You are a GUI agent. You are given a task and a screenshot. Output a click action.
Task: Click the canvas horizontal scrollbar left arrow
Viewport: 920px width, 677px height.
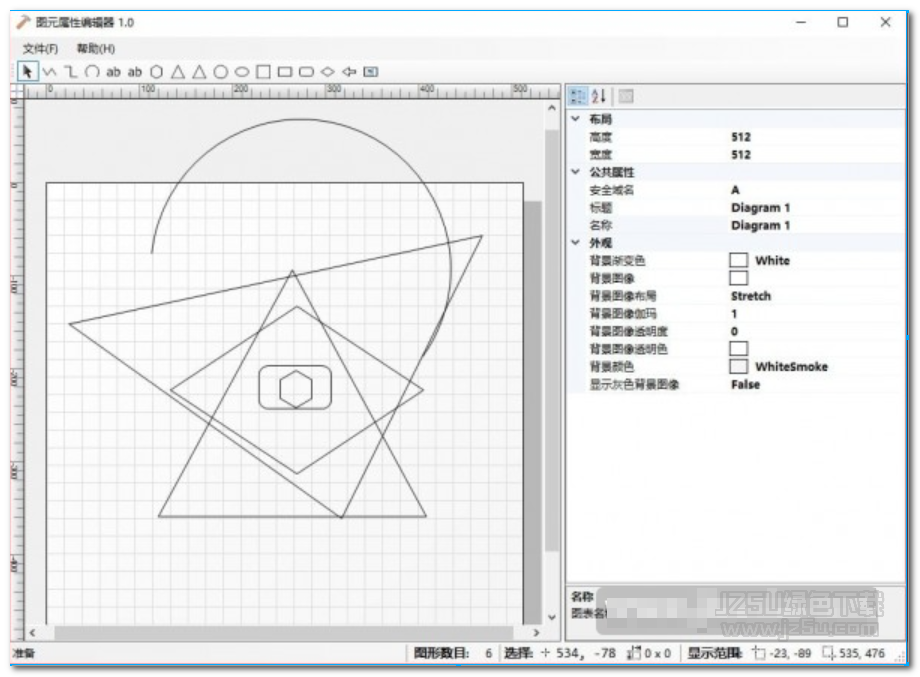coord(32,632)
